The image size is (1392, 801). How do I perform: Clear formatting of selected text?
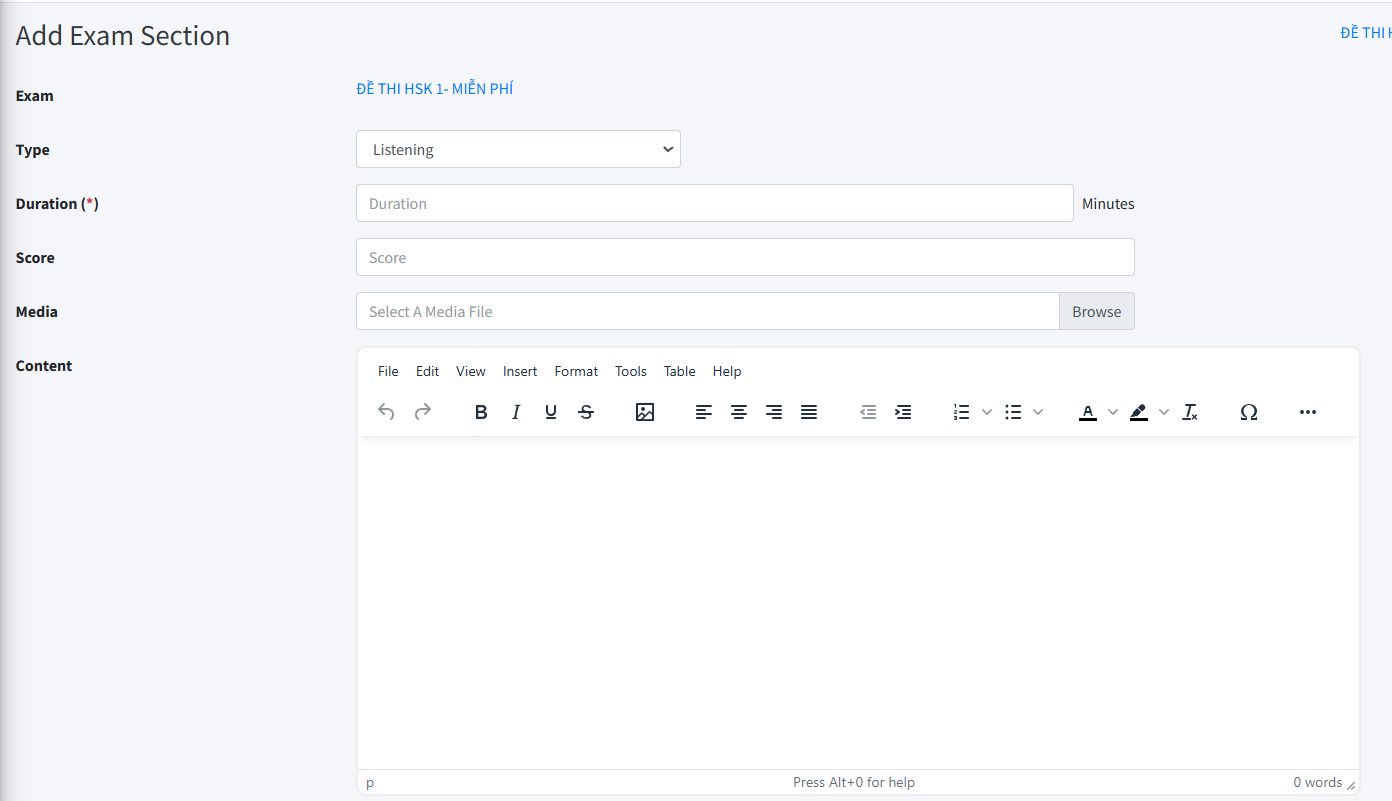click(1190, 412)
